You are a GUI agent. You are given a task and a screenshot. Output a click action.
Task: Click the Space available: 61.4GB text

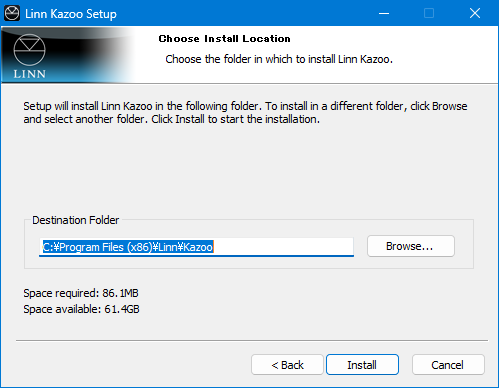click(x=81, y=309)
